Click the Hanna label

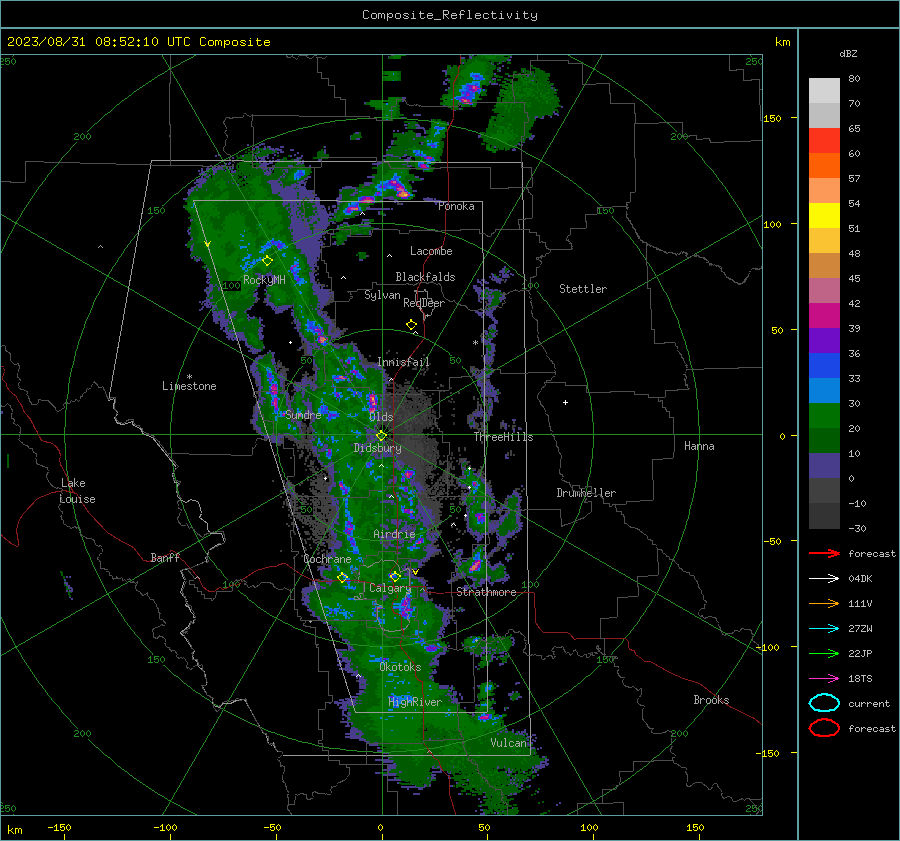[699, 446]
